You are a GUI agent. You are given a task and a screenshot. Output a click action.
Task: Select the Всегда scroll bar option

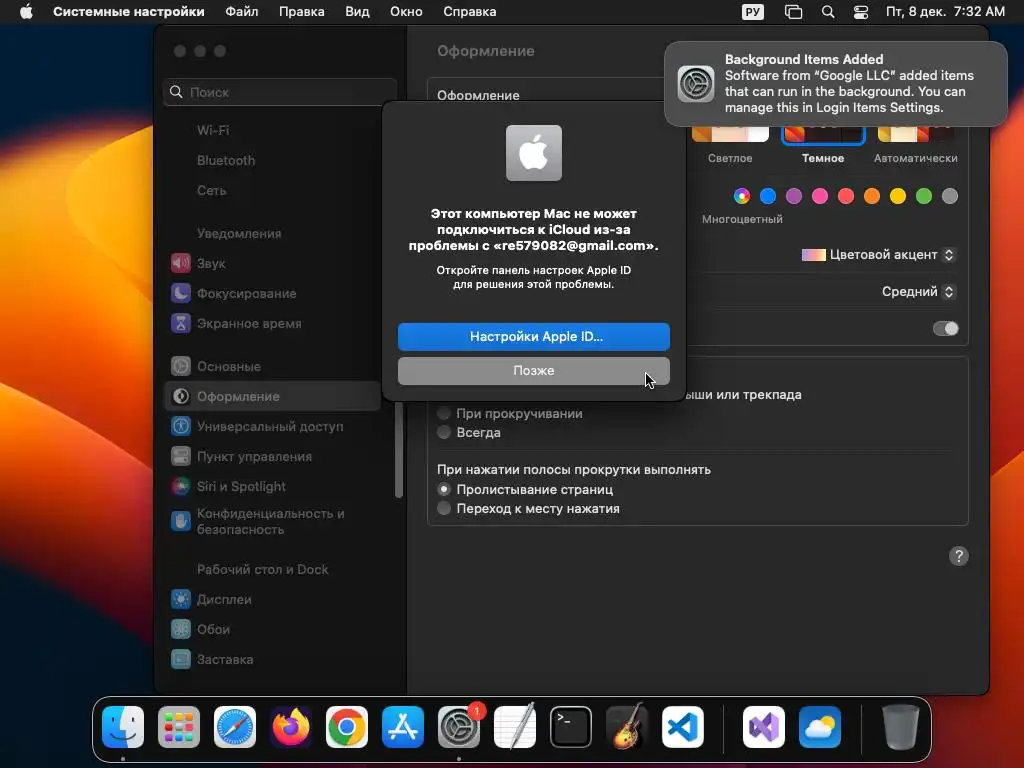(444, 432)
